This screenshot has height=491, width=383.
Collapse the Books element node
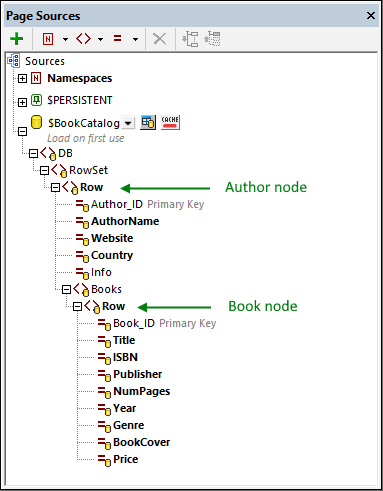click(66, 289)
